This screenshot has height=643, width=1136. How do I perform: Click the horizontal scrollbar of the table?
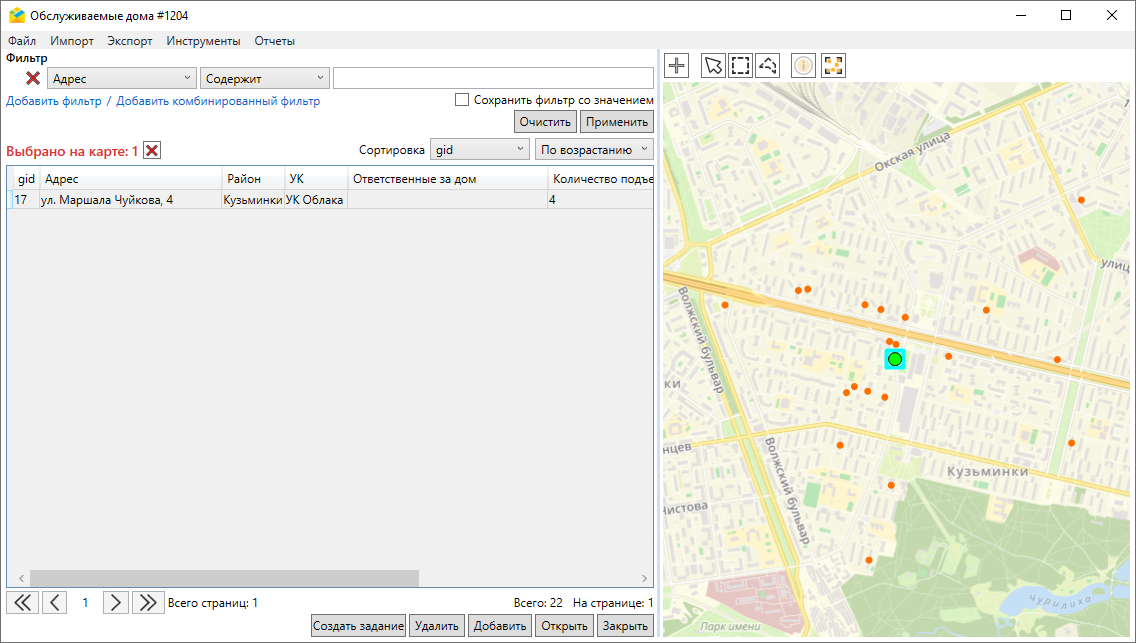[x=224, y=578]
